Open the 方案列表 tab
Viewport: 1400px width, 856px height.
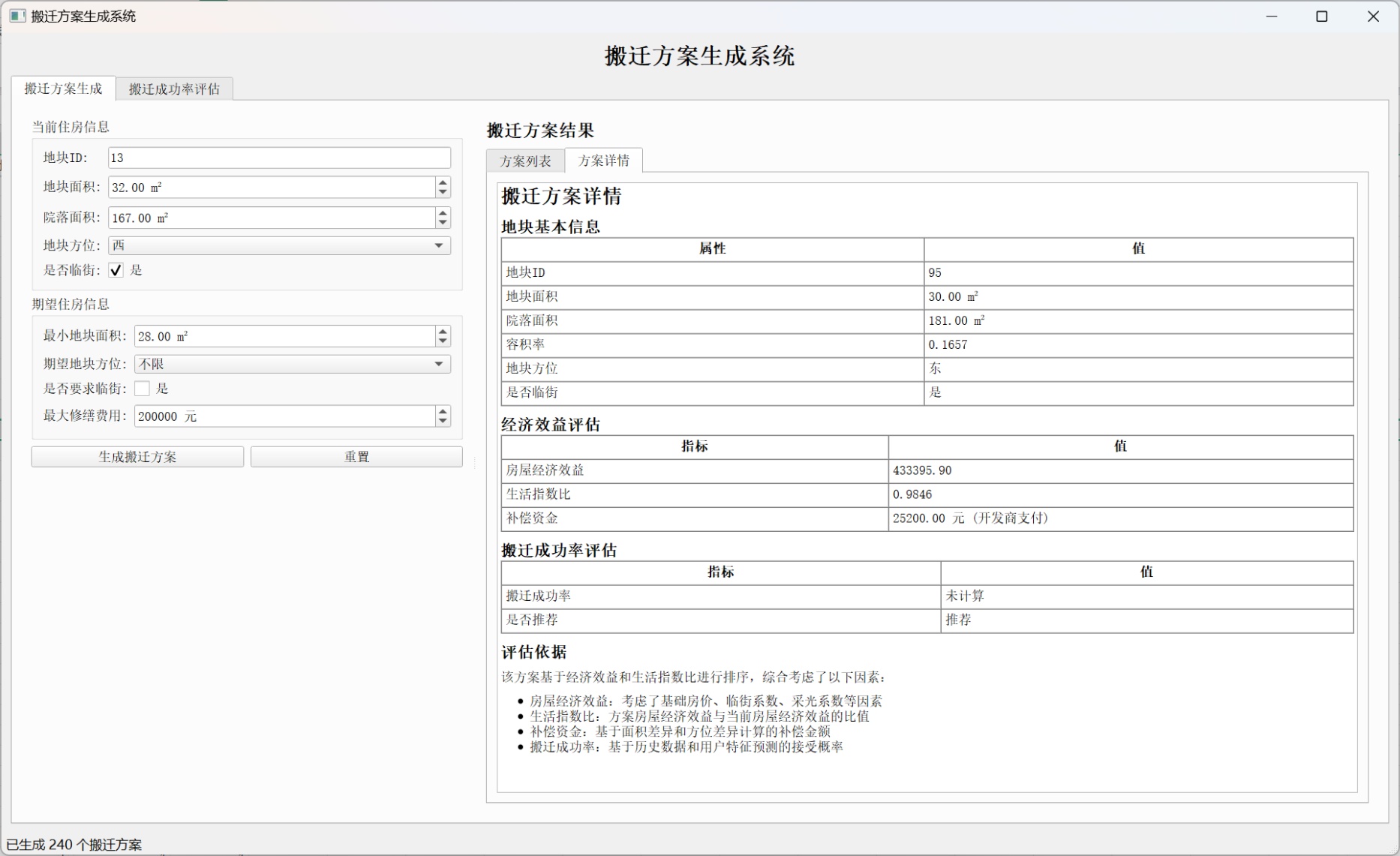click(x=525, y=161)
